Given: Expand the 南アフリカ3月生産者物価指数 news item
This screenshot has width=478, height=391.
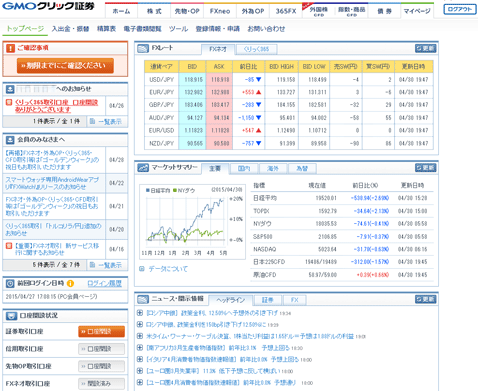Looking at the screenshot, I should (140, 348).
